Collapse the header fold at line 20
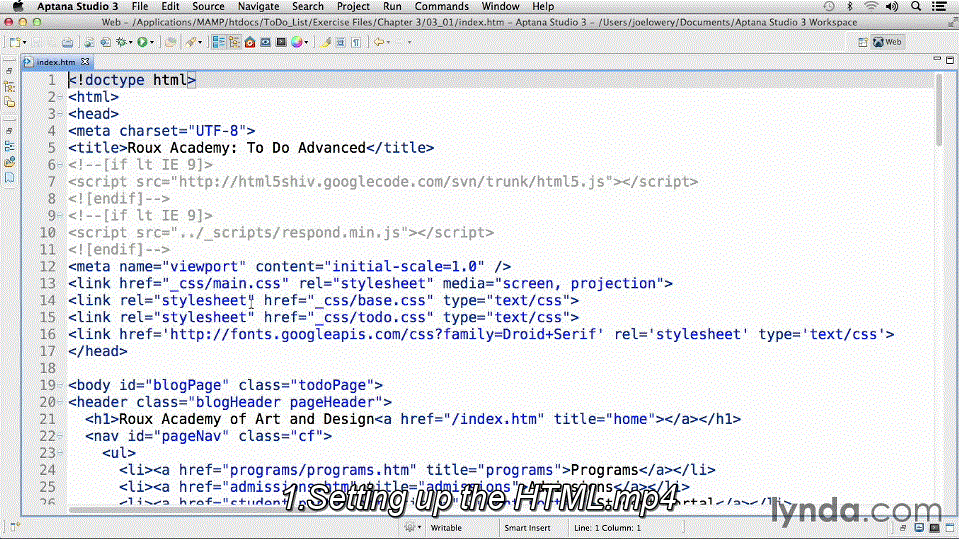Screen dimensions: 959x539 tap(60, 403)
